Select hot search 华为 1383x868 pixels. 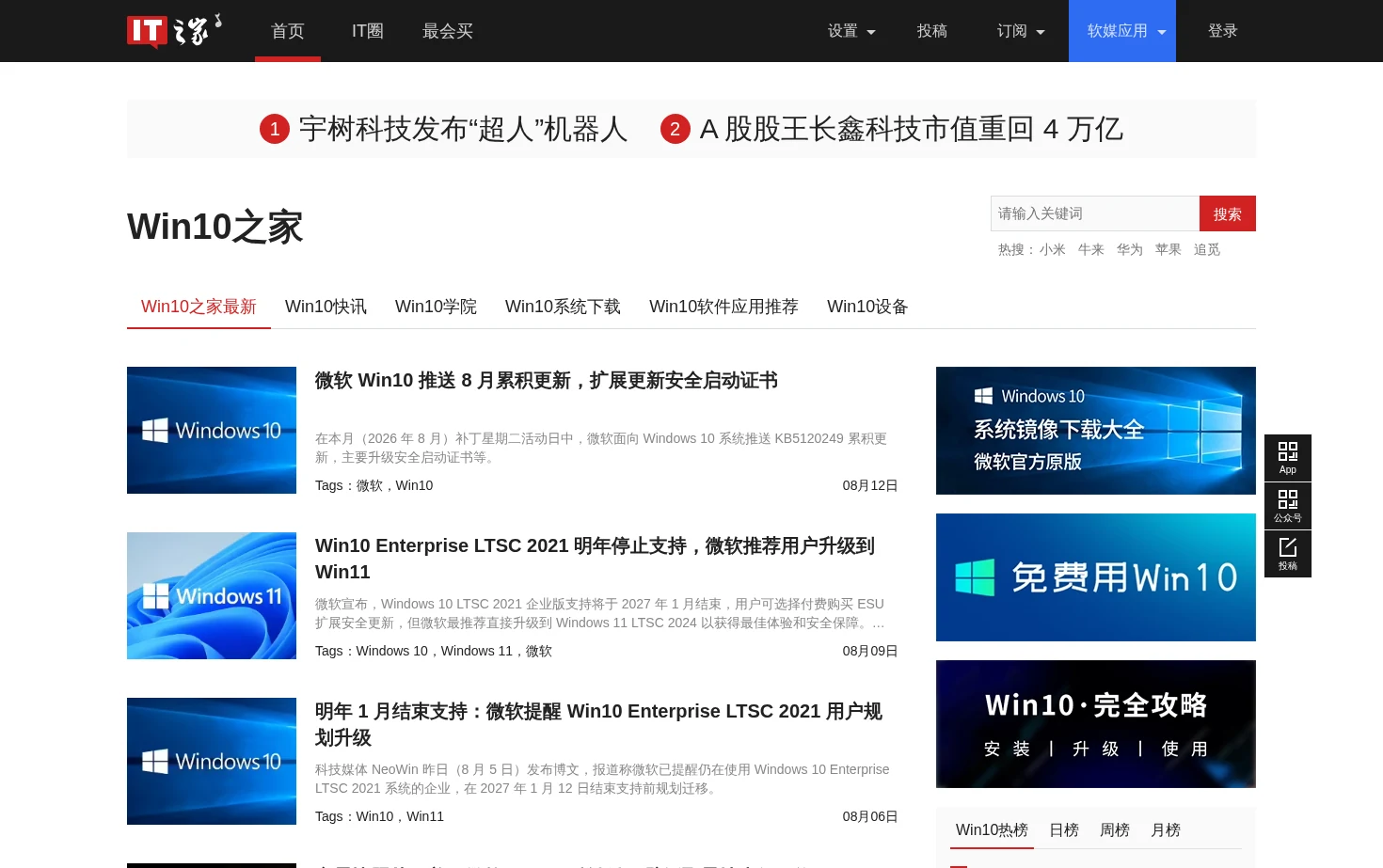[1130, 249]
